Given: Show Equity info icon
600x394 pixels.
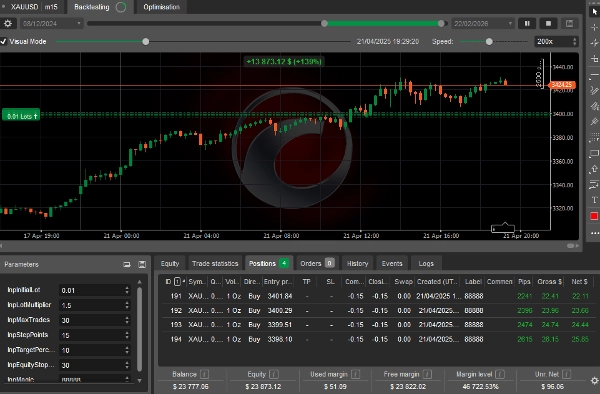Looking at the screenshot, I should (274, 374).
